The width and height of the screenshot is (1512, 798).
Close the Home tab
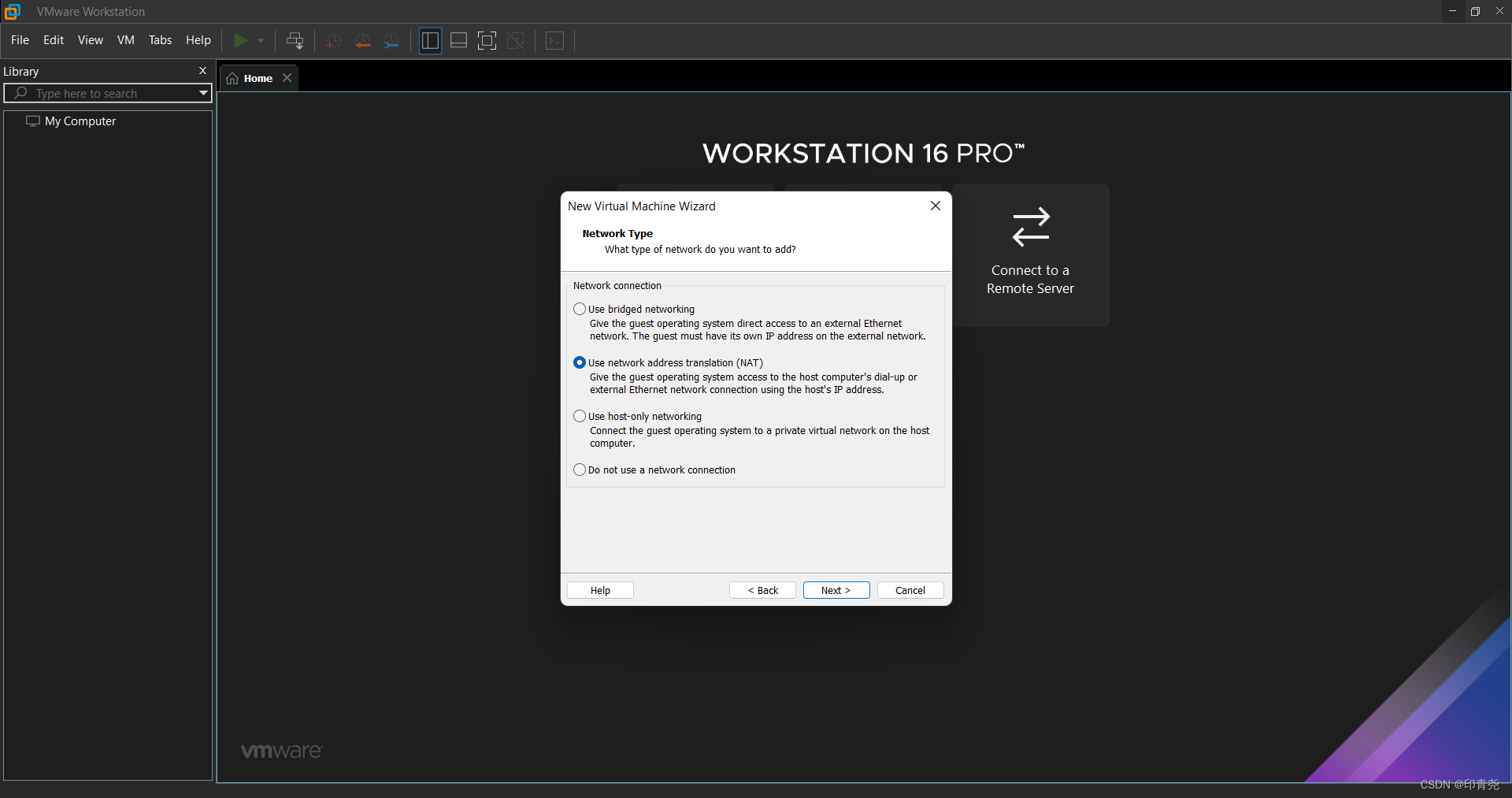pyautogui.click(x=287, y=77)
